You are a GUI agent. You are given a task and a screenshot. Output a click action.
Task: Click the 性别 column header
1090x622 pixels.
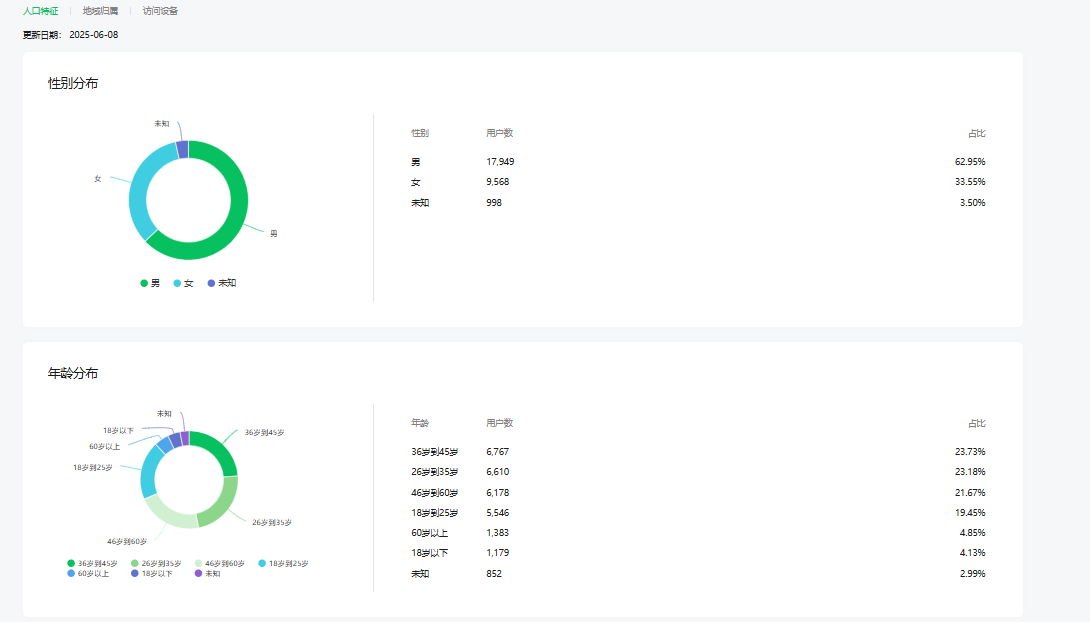click(420, 133)
